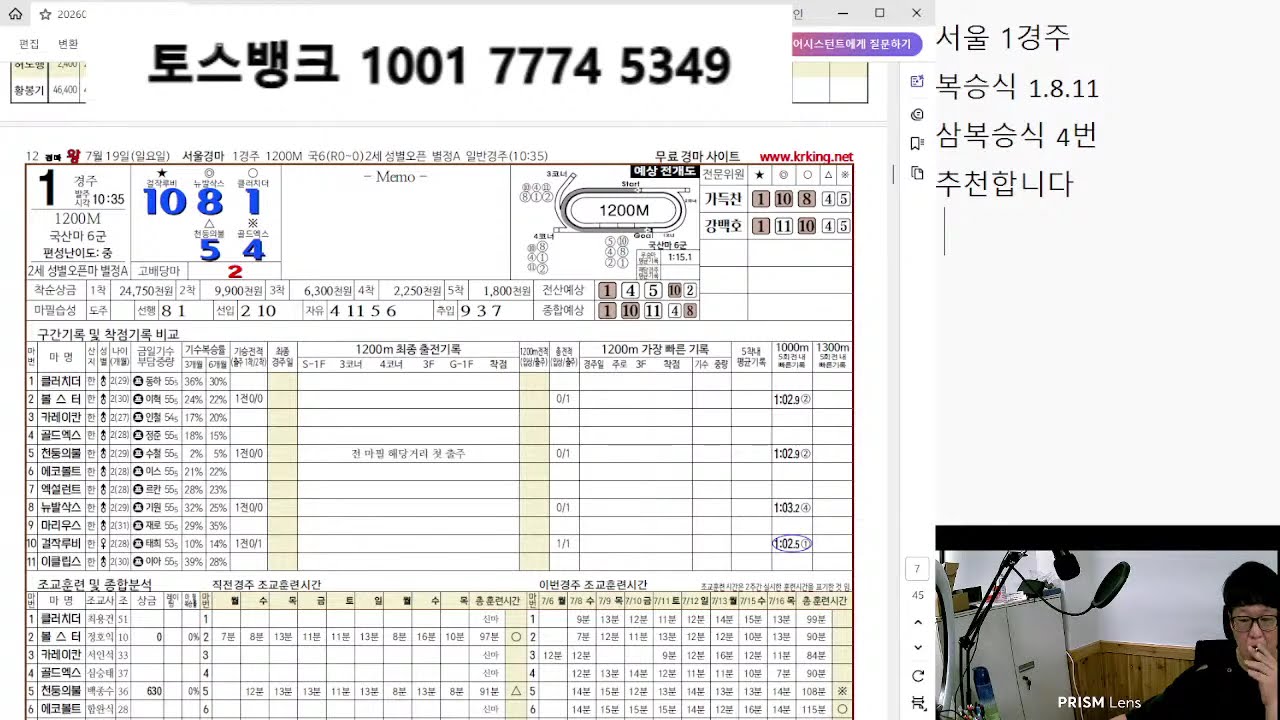1280x720 pixels.
Task: Click the icon above the bookmarks icon
Action: (917, 114)
